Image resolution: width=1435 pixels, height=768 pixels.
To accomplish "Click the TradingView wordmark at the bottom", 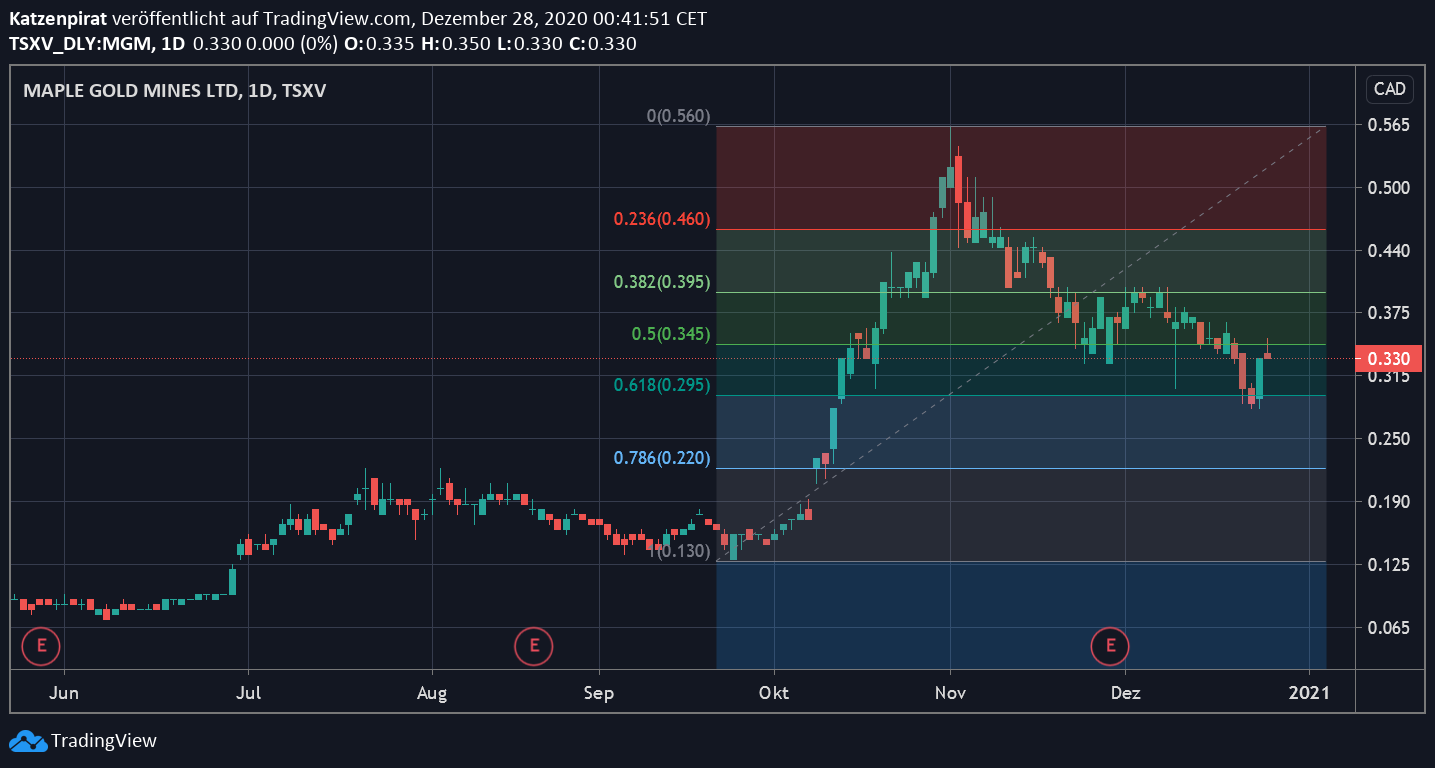I will pos(104,741).
